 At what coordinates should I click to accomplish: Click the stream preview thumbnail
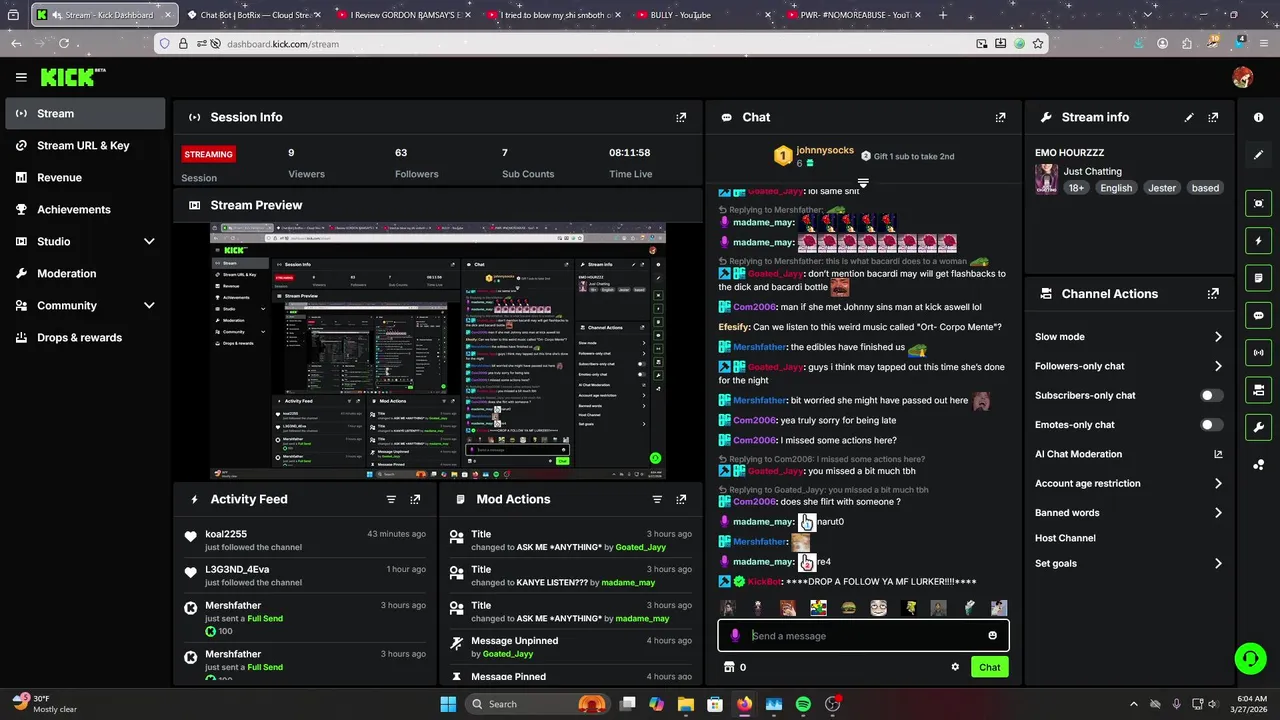point(437,351)
